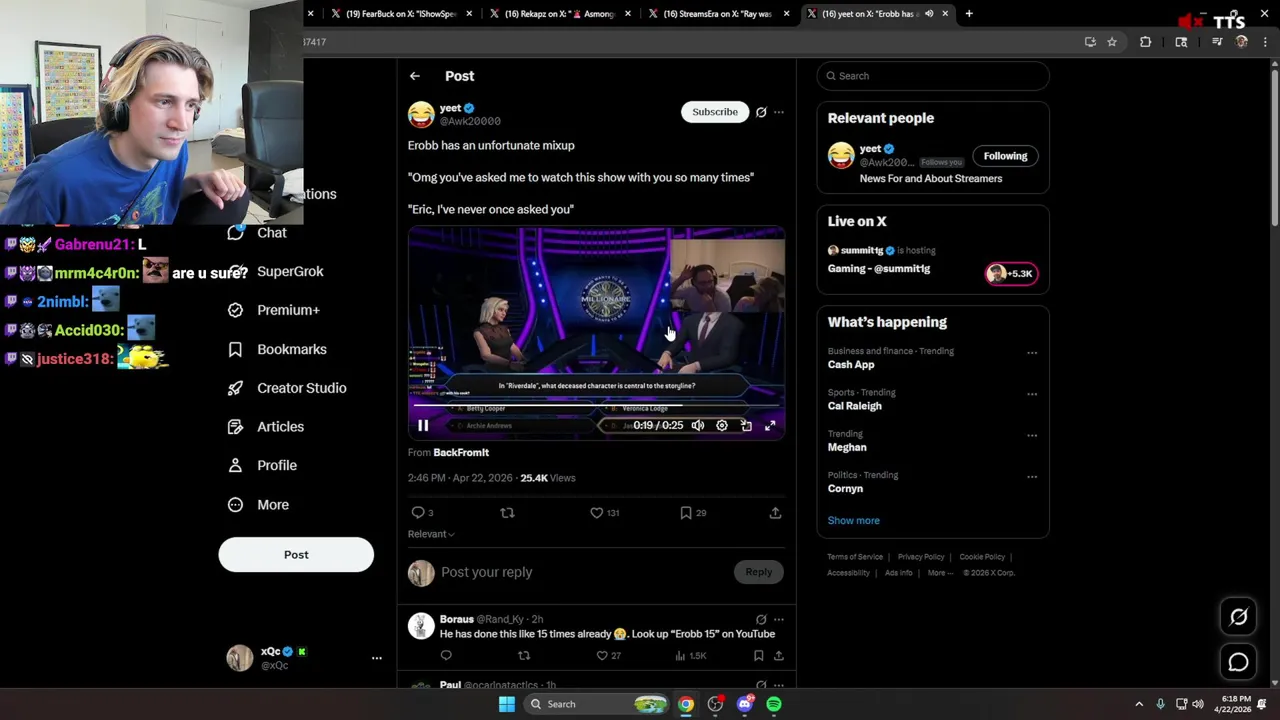Toggle the Following button for yeet
This screenshot has width=1280, height=720.
(x=1005, y=156)
